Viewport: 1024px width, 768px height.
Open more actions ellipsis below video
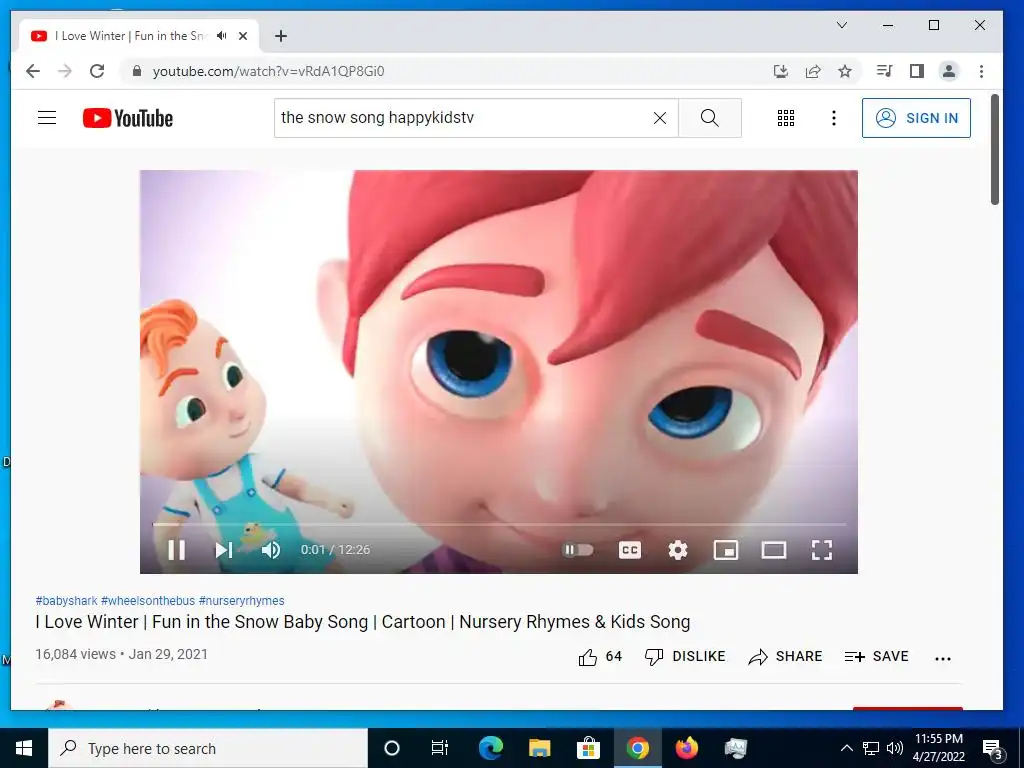click(x=942, y=658)
